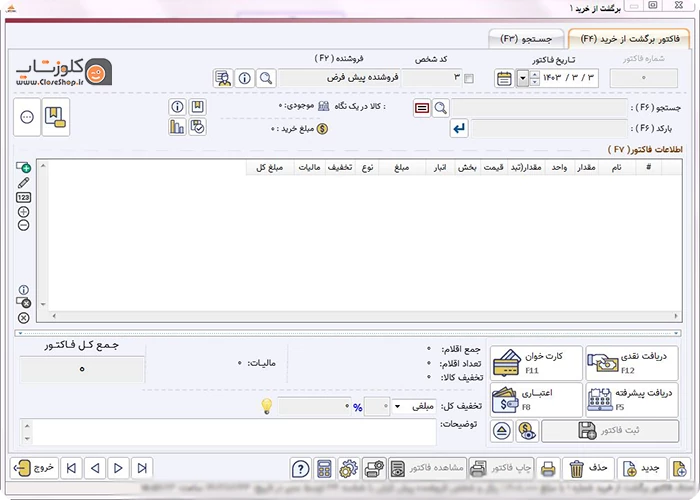
Task: Open total discount type dropdown
Action: click(397, 406)
